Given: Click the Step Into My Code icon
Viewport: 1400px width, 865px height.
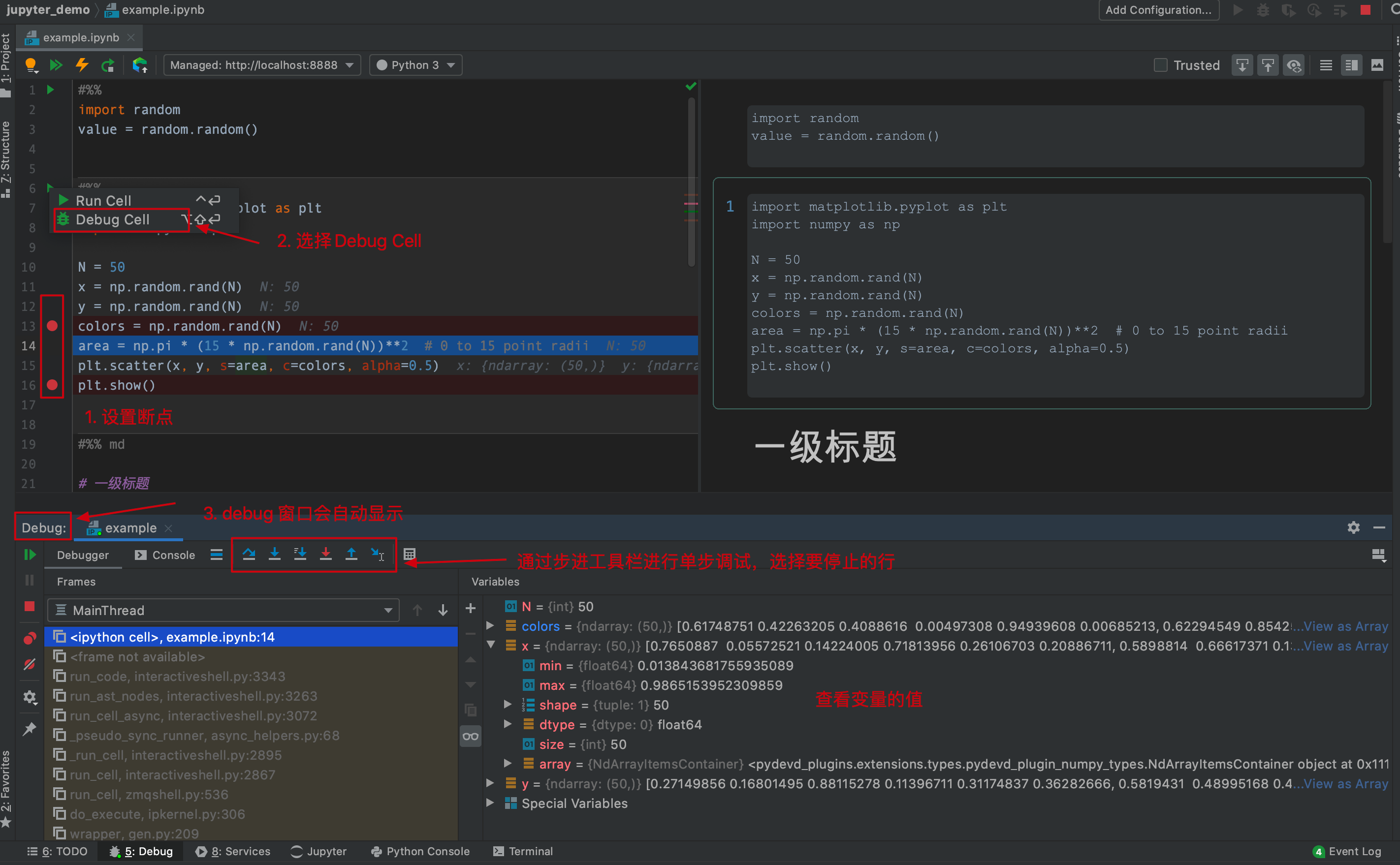Looking at the screenshot, I should point(300,554).
